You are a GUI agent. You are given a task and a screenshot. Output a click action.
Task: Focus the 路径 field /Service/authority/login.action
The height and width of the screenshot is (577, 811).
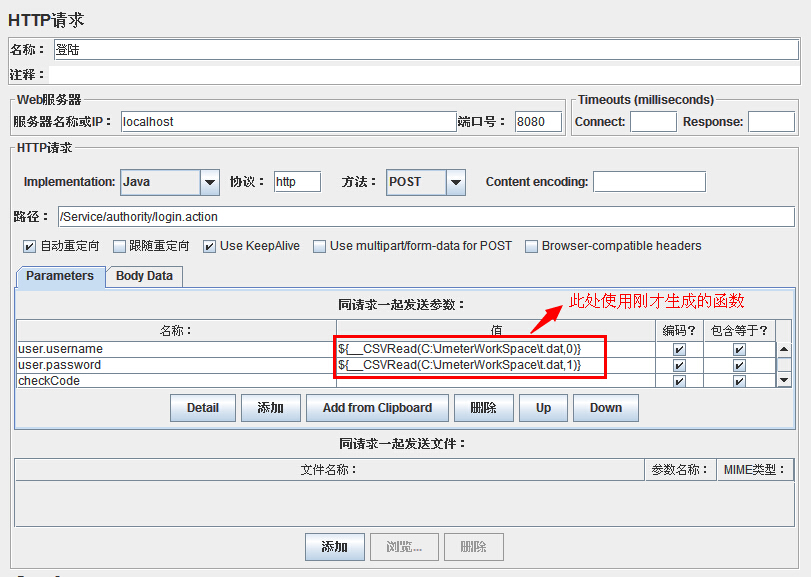coord(426,217)
